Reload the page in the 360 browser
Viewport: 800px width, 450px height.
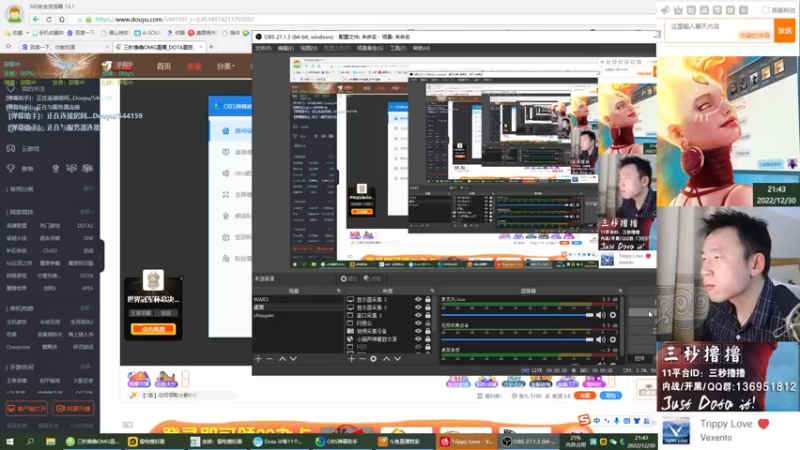pos(49,19)
